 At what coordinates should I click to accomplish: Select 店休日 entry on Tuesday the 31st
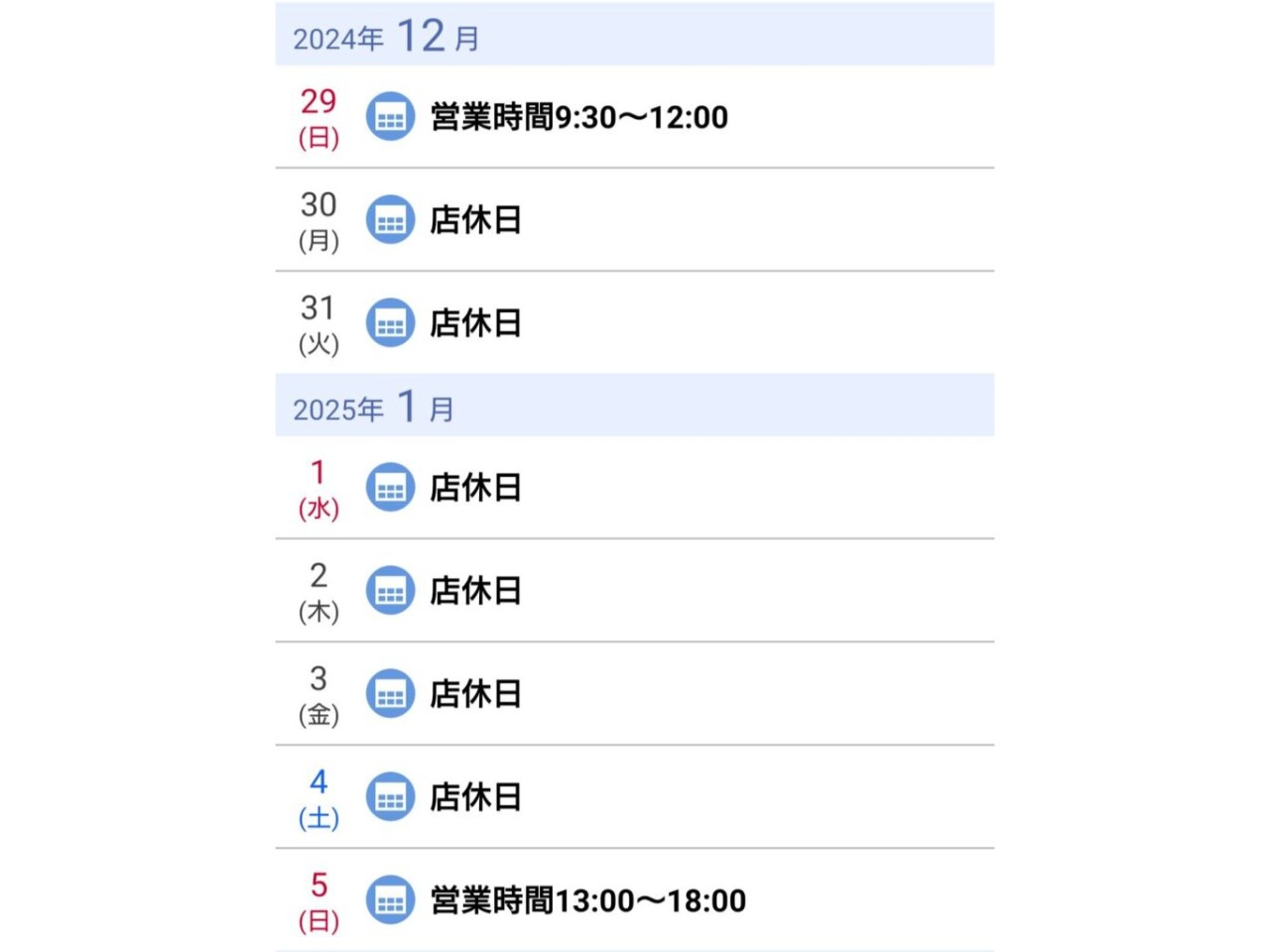[475, 323]
